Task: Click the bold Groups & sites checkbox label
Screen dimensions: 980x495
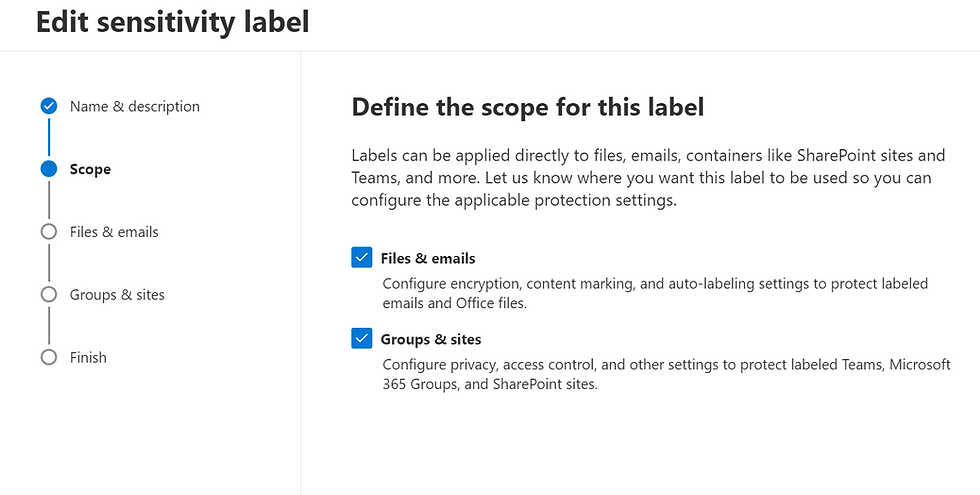Action: (x=431, y=339)
